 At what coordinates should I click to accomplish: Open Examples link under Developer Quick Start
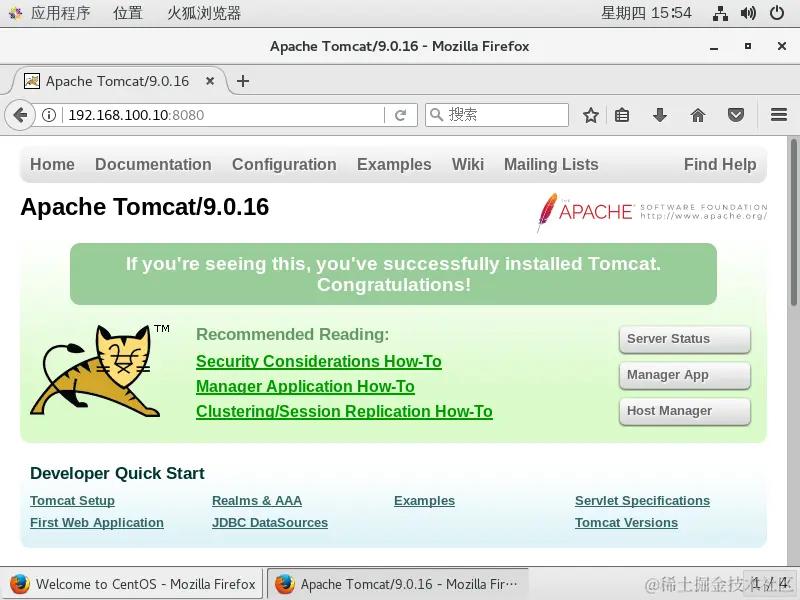[424, 501]
